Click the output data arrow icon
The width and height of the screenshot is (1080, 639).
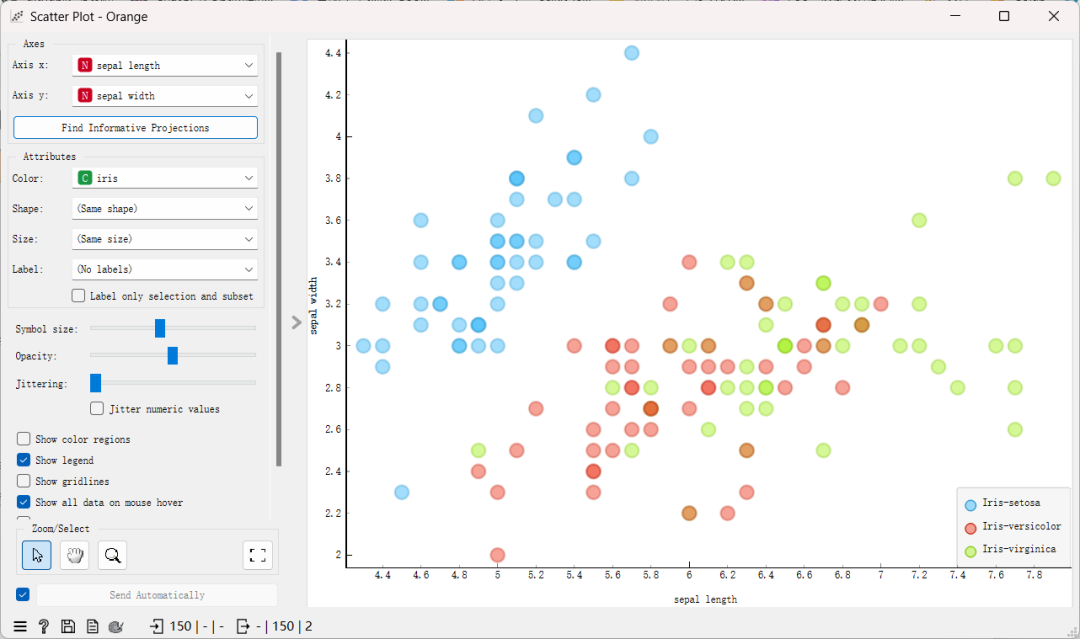coord(242,626)
